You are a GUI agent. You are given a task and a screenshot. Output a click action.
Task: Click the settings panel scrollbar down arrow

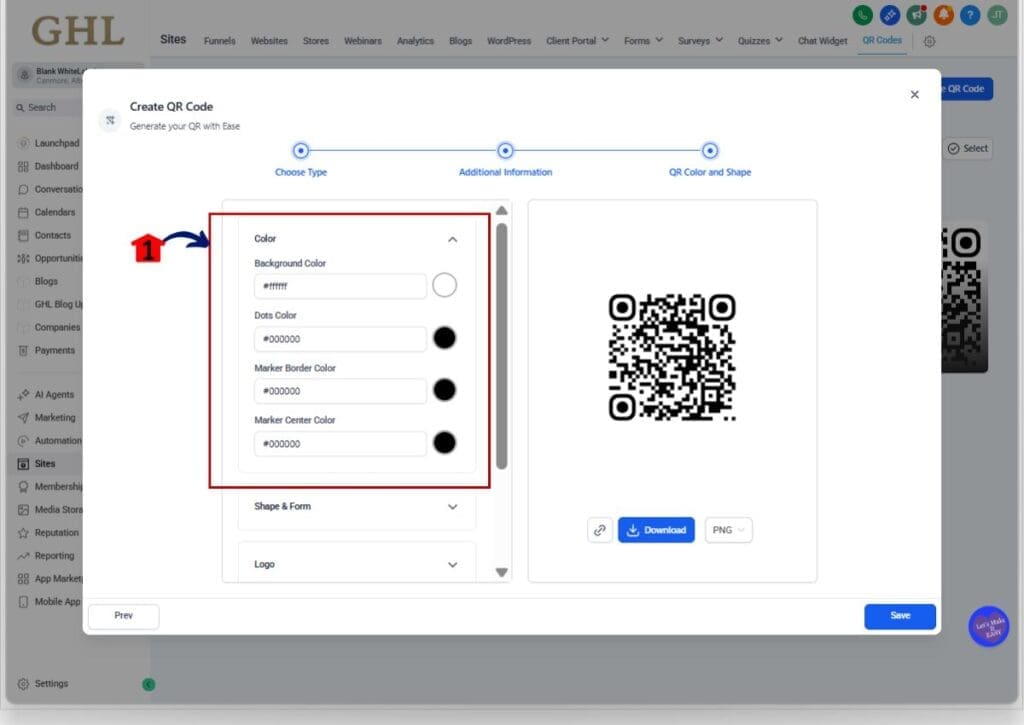(x=502, y=573)
